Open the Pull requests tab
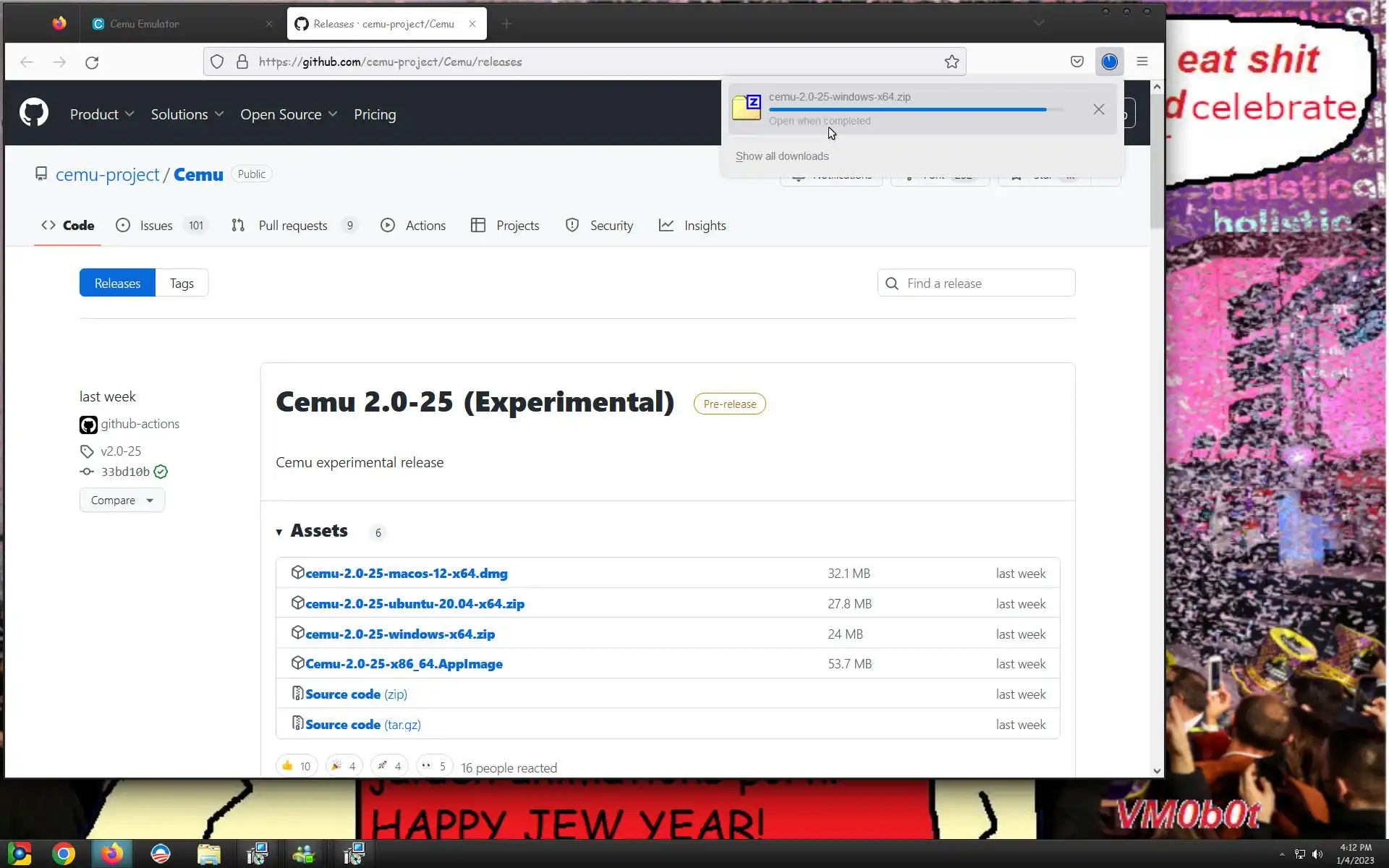The height and width of the screenshot is (868, 1389). 292,226
